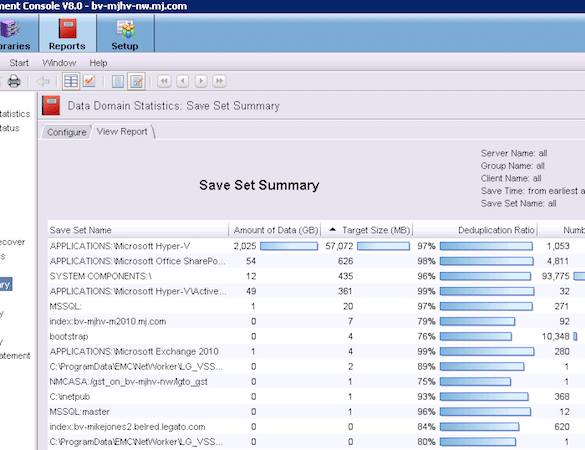585x450 pixels.
Task: Switch to chart view icon
Action: point(89,81)
